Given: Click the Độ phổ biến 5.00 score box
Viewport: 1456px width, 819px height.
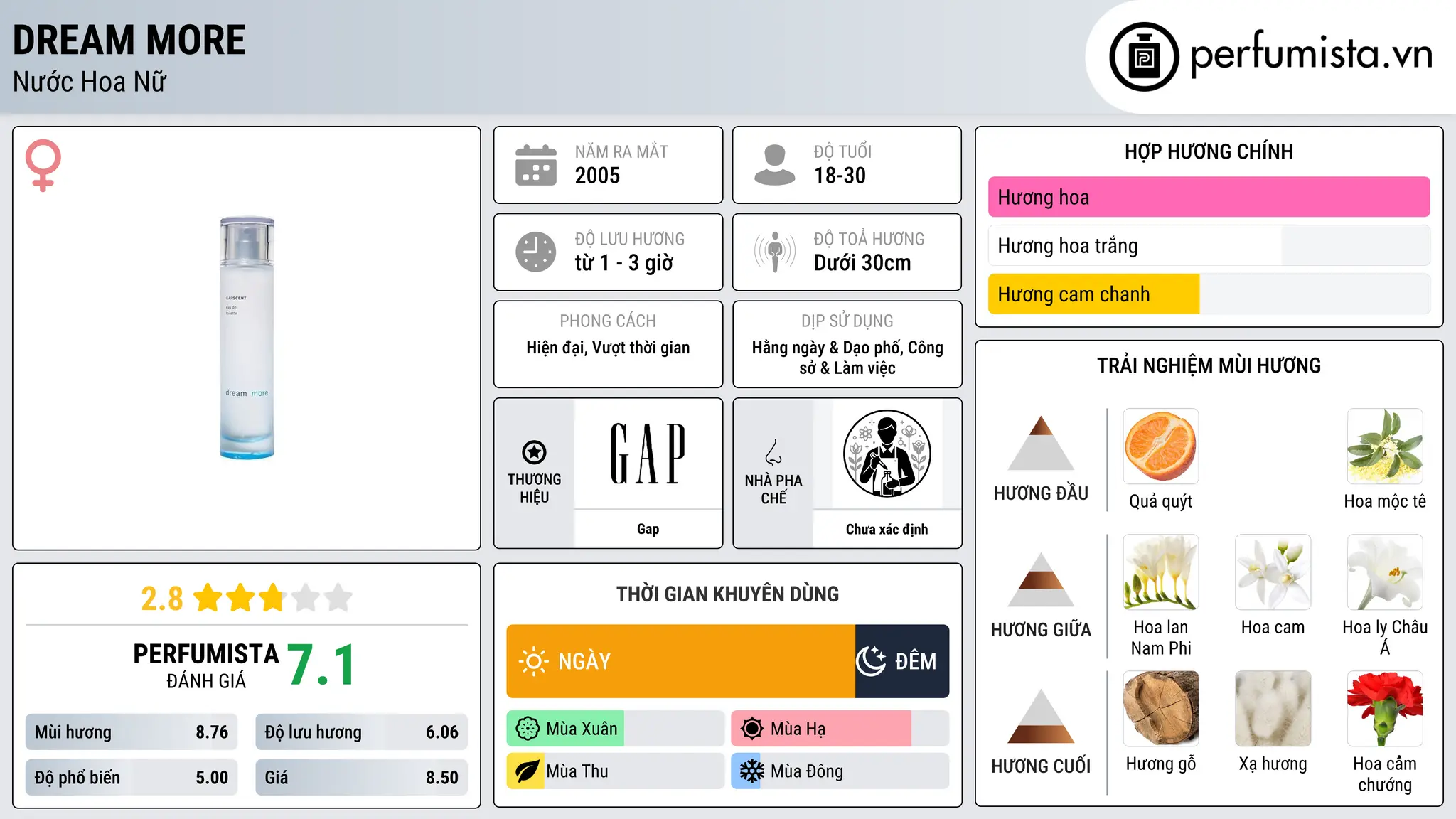Looking at the screenshot, I should (x=132, y=778).
